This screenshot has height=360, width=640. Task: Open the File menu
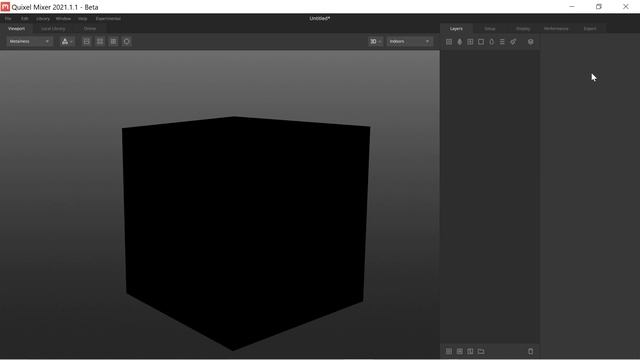tap(8, 19)
